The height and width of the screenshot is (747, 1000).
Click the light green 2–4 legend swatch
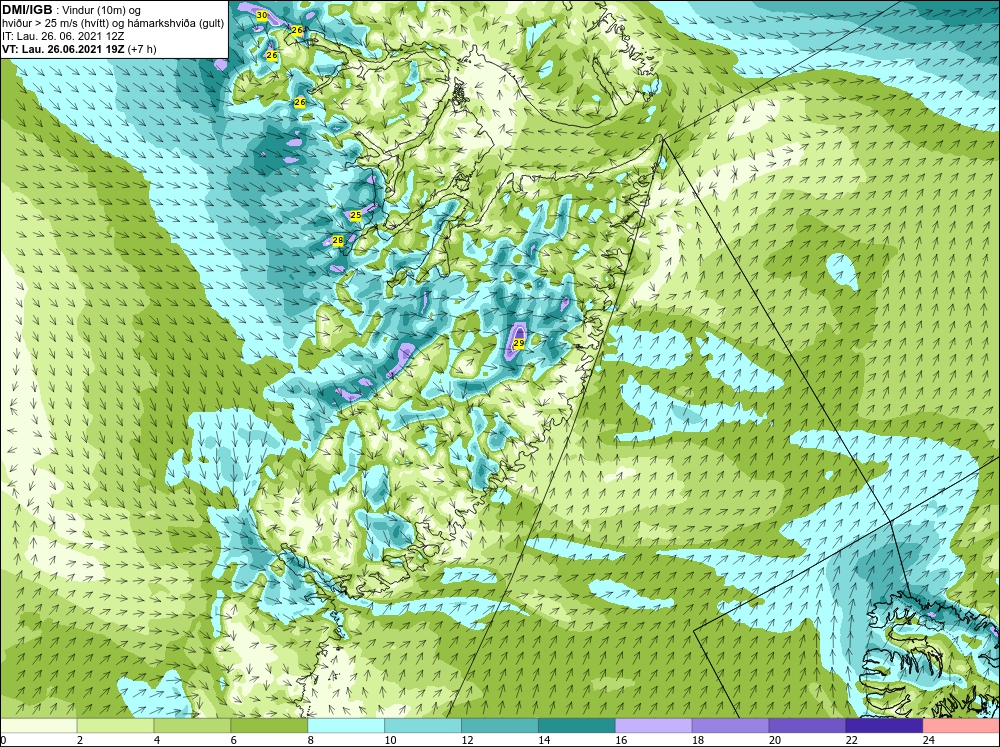pos(115,726)
